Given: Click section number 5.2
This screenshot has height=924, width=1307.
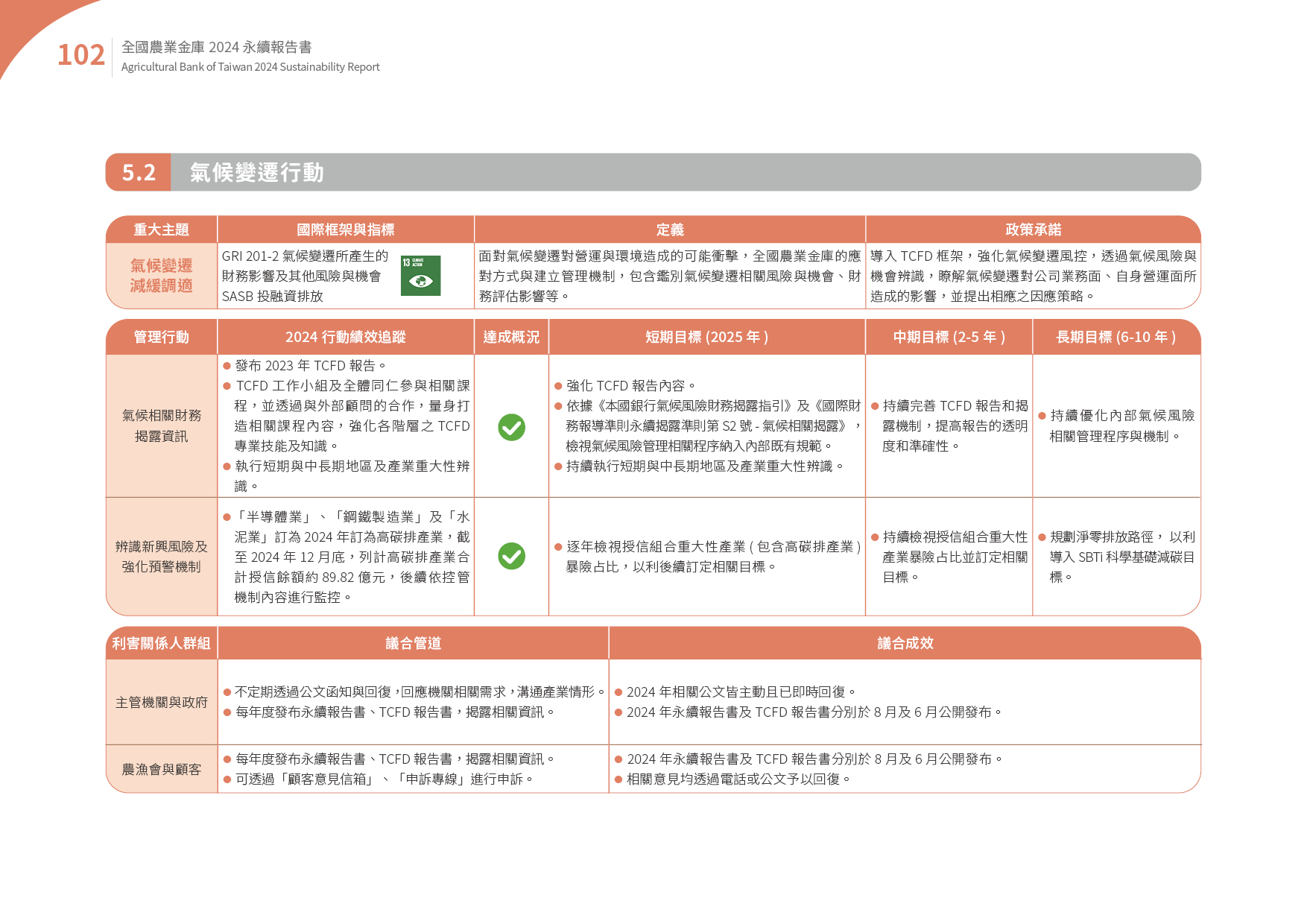Looking at the screenshot, I should pos(139,172).
